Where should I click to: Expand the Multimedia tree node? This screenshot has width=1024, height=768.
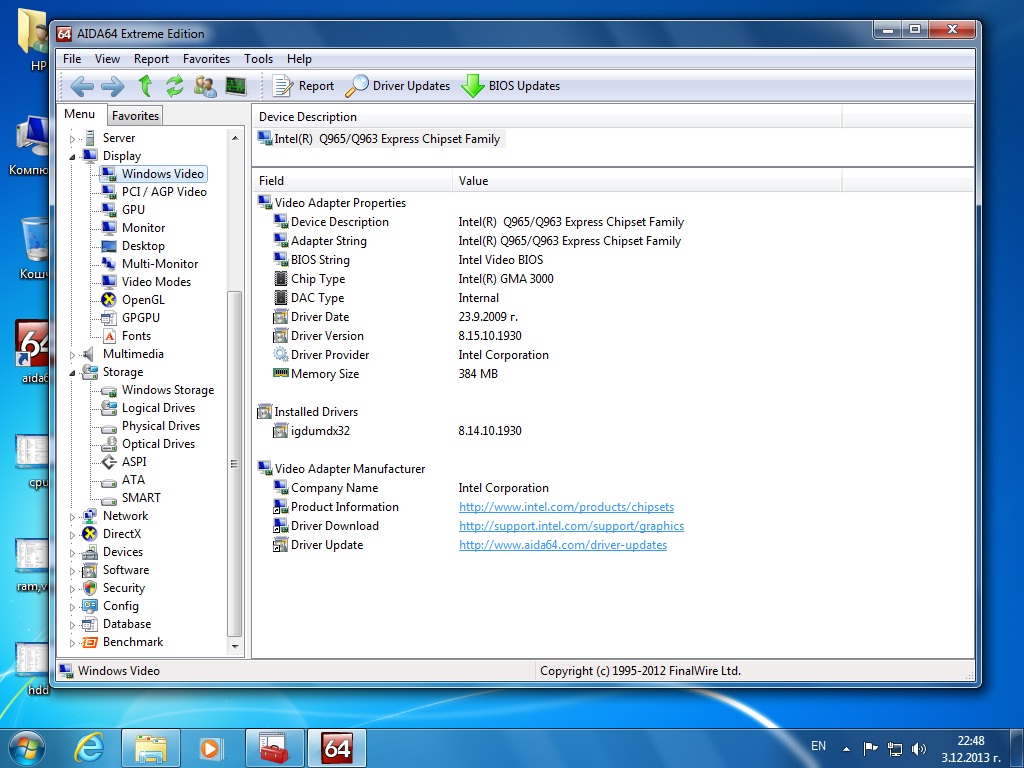72,355
